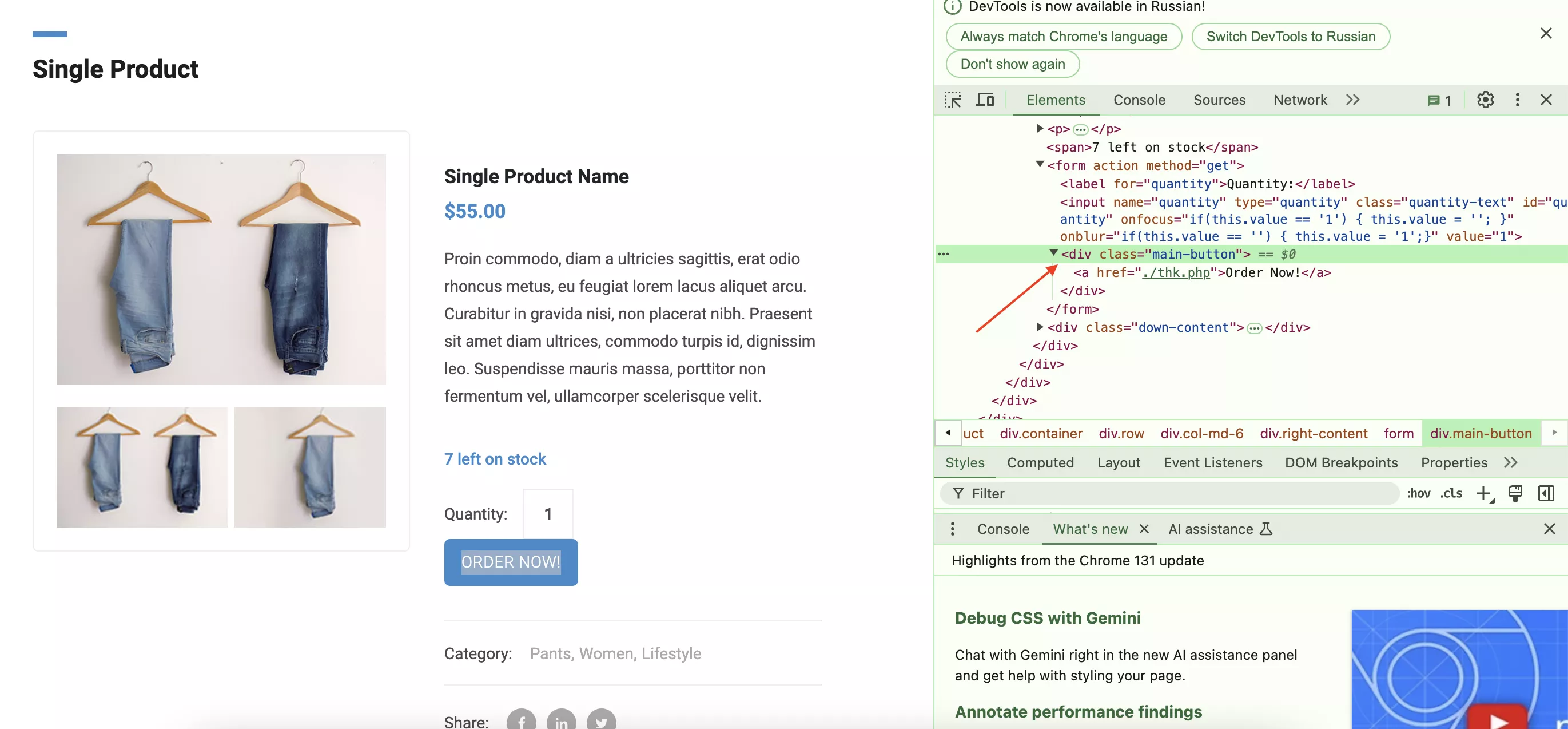Viewport: 1568px width, 729px height.
Task: Switch to the Console tab
Action: (1139, 100)
